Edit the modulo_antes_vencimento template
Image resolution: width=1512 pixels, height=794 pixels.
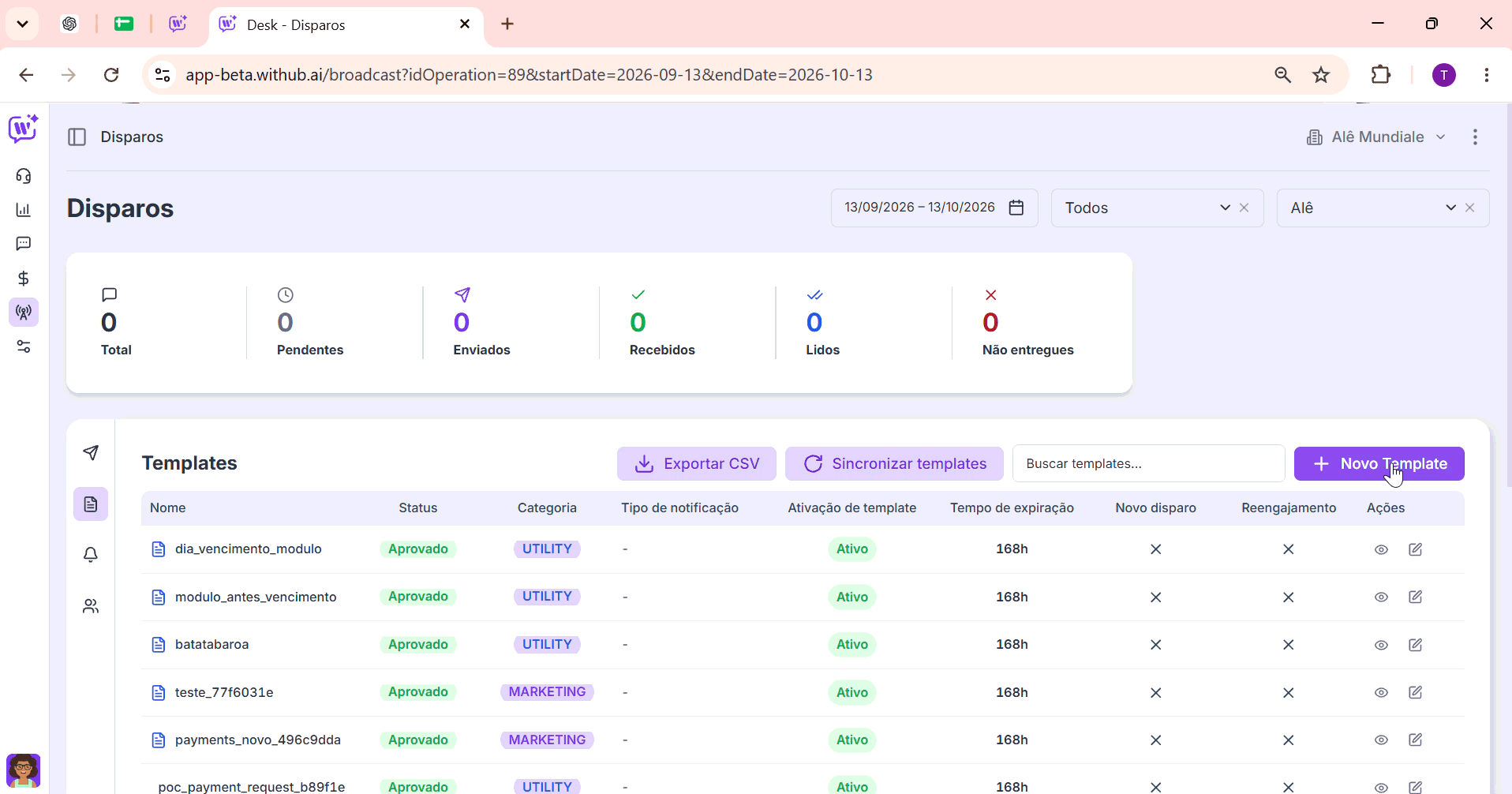point(1416,597)
